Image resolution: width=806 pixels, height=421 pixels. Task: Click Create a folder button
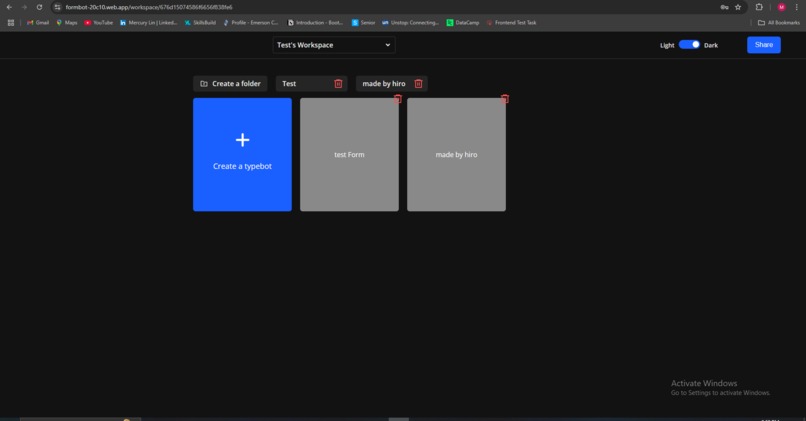tap(230, 84)
